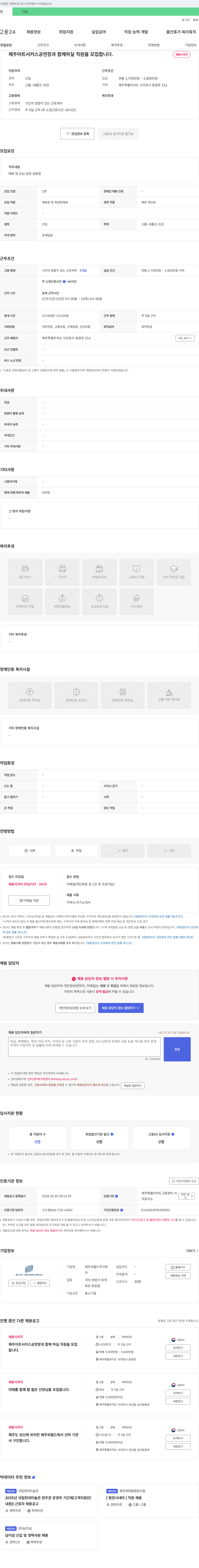Screen dimensions: 199x1568
Task: Click the 직원대출제도 icon
Action: click(x=62, y=601)
